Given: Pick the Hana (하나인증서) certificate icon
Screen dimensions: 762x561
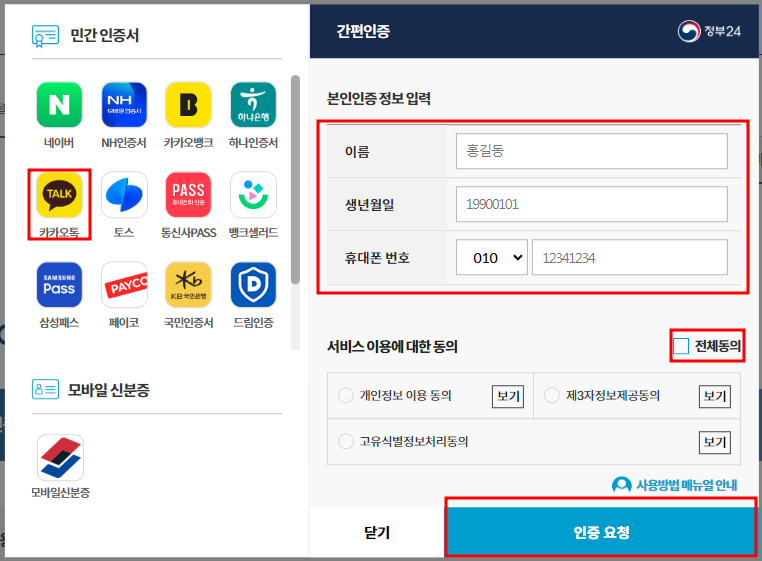Looking at the screenshot, I should [253, 105].
